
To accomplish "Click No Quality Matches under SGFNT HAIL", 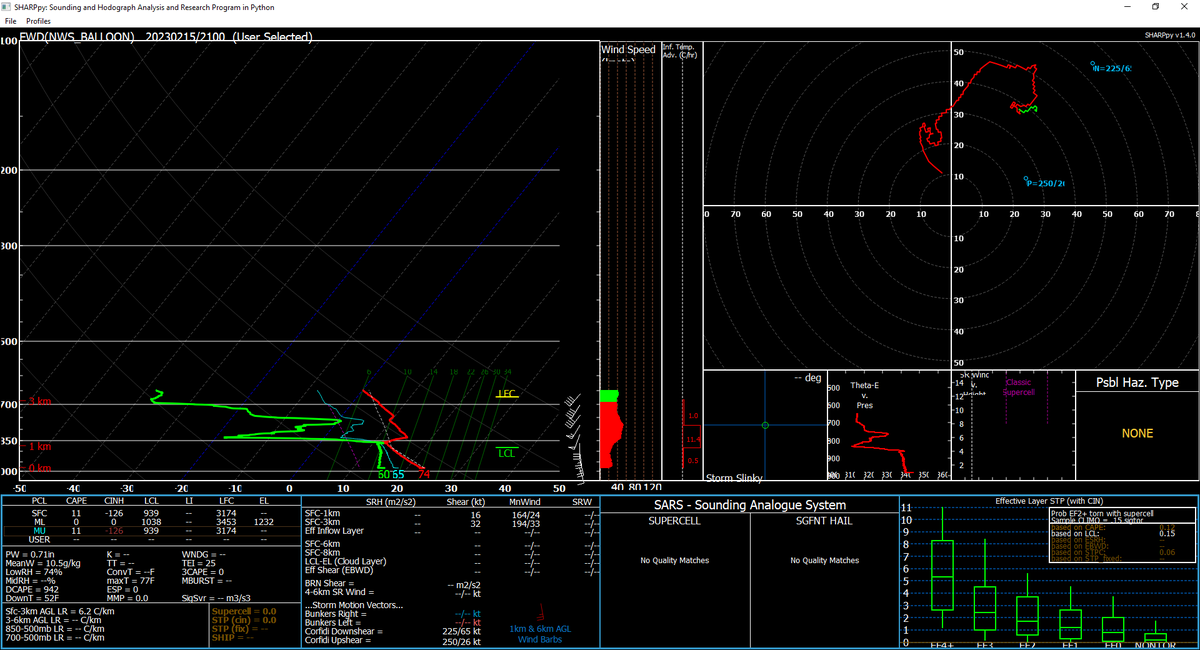I will pyautogui.click(x=824, y=561).
